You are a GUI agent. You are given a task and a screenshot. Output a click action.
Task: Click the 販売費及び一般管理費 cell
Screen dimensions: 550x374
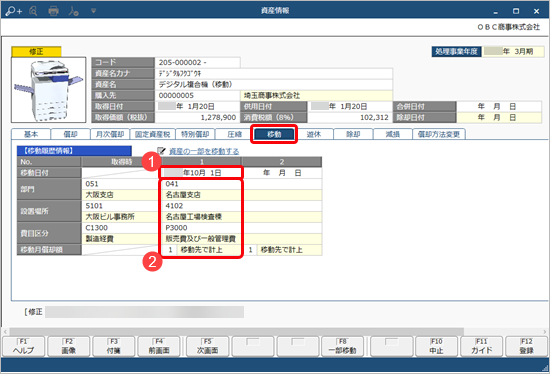[202, 239]
